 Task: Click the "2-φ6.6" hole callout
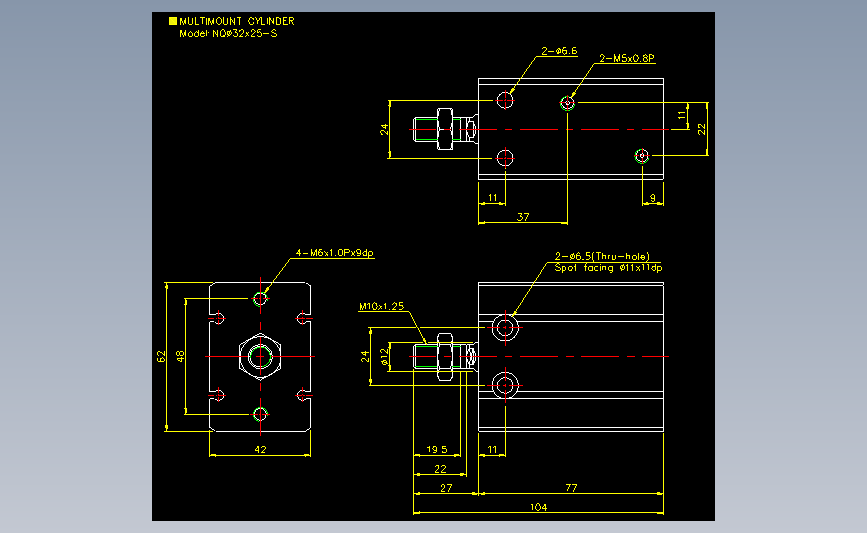(x=559, y=51)
